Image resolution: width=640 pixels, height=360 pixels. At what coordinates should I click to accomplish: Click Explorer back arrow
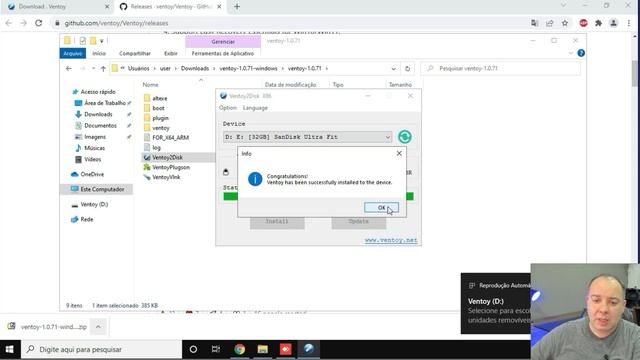point(69,69)
